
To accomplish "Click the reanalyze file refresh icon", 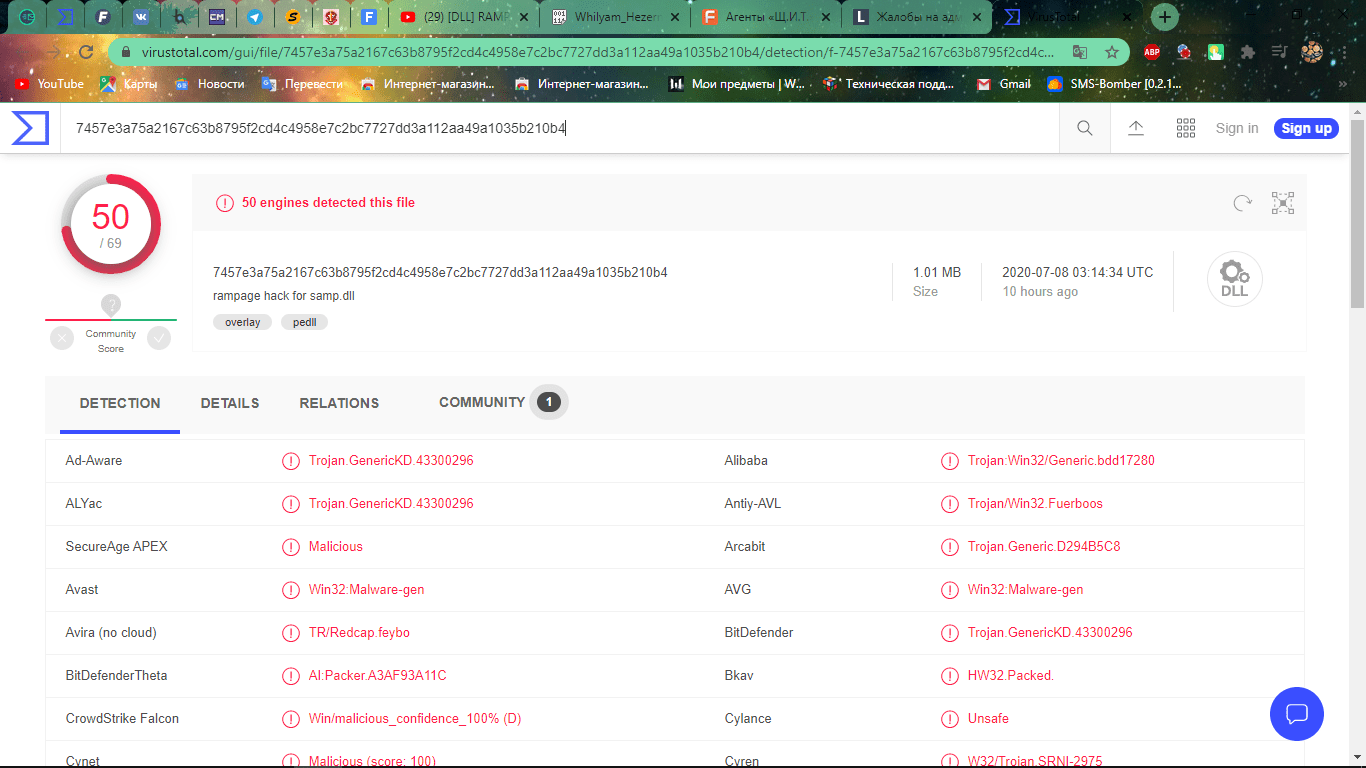I will coord(1242,203).
